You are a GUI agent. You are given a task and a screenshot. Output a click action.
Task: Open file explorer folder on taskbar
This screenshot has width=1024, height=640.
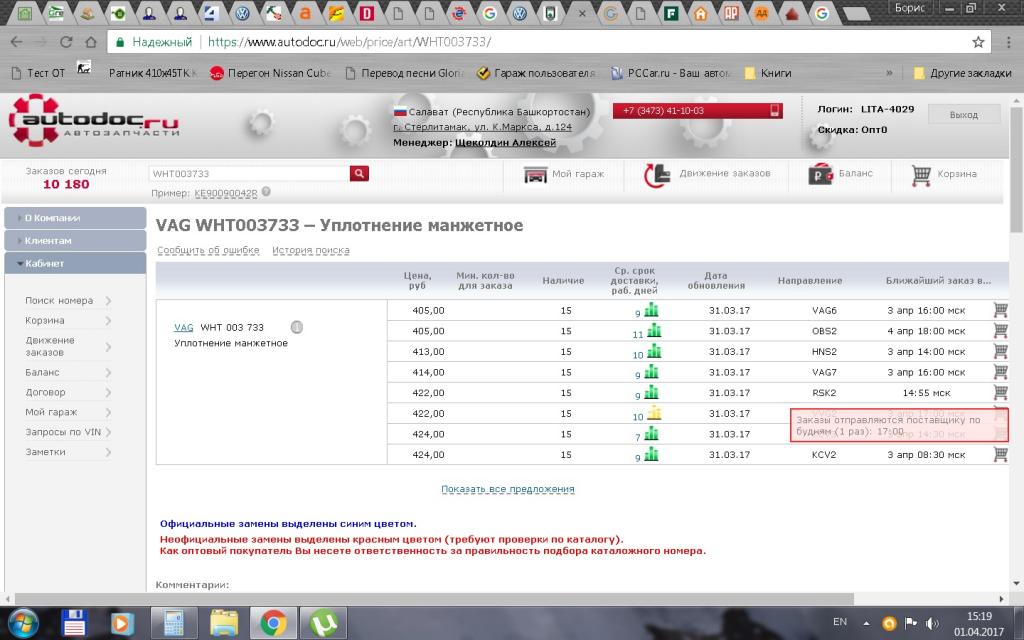[224, 624]
